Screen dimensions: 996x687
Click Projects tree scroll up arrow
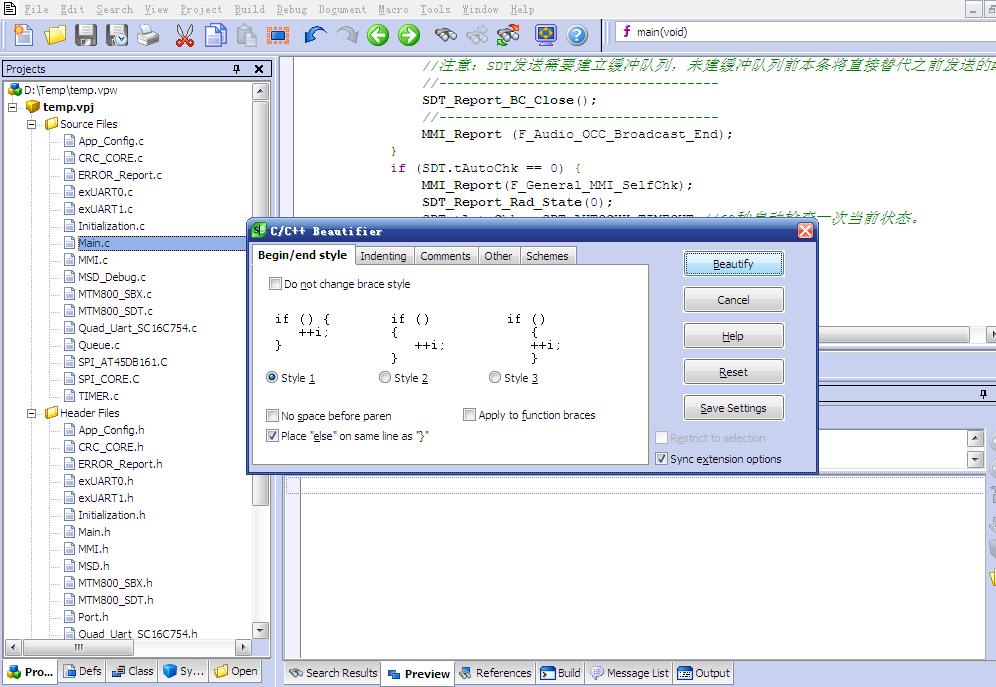coord(260,91)
